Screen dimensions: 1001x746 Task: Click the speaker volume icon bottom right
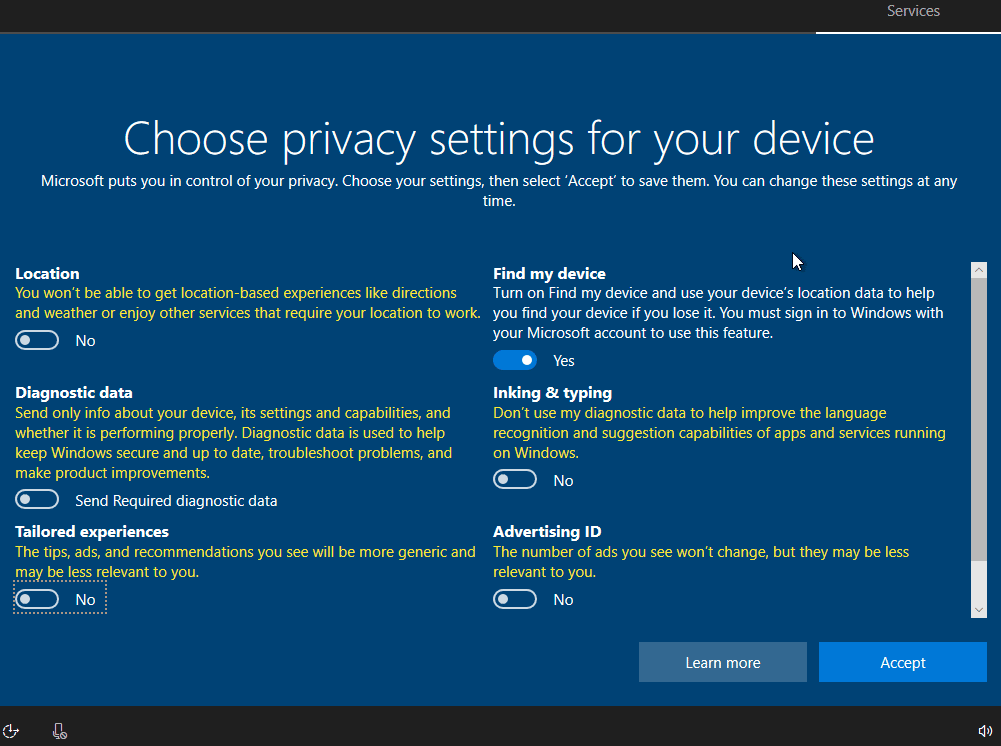click(985, 730)
